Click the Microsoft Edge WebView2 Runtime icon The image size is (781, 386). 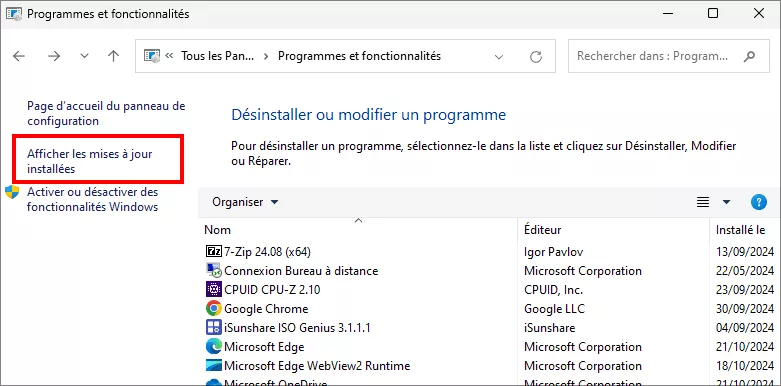(213, 365)
